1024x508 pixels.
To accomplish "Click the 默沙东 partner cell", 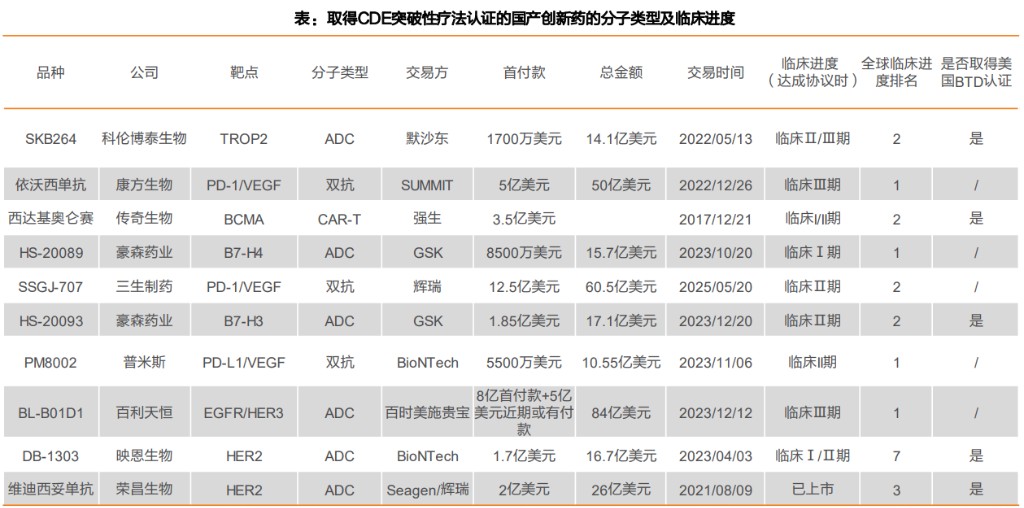I will coord(427,138).
